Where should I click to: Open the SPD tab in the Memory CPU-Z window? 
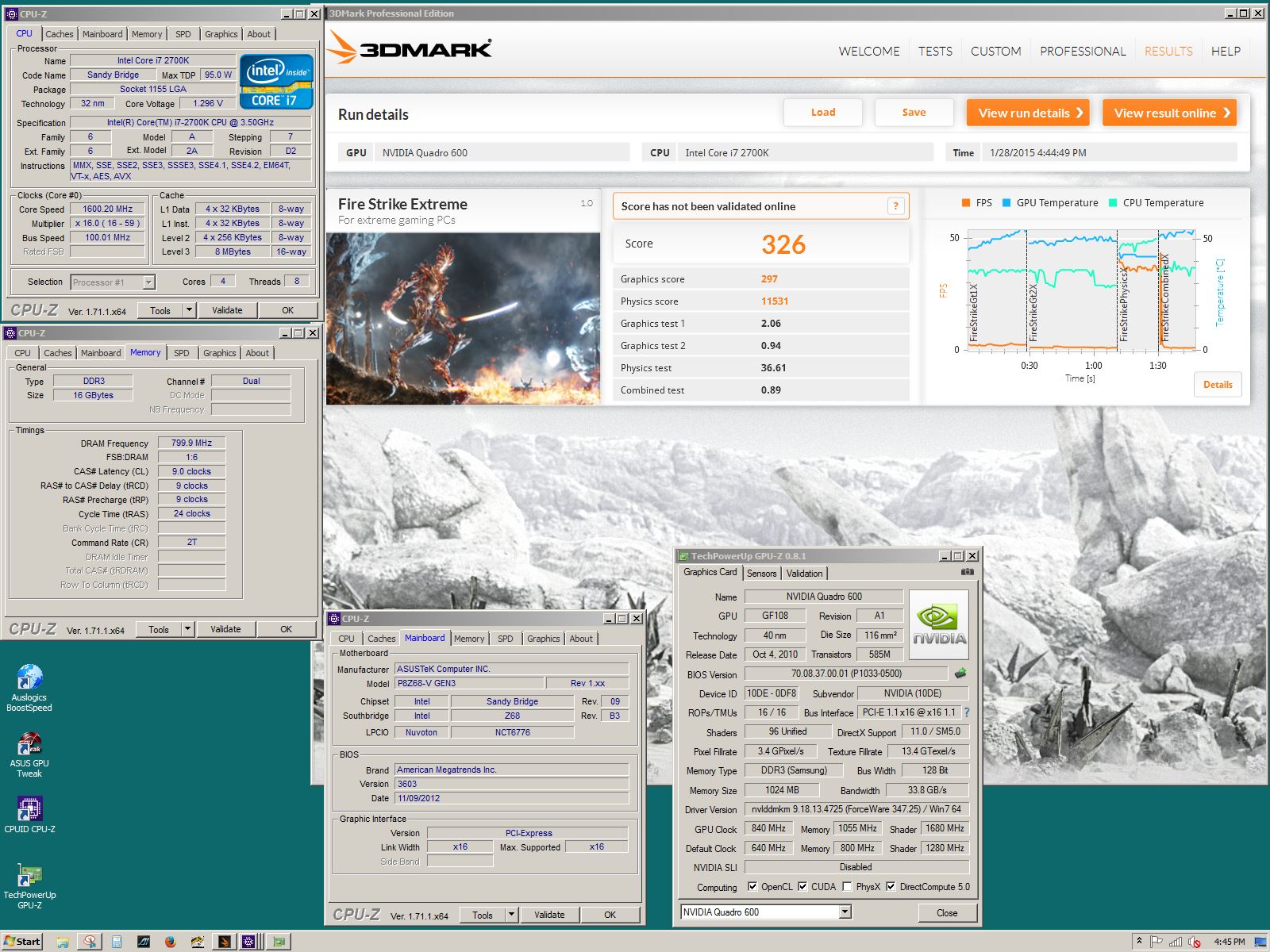182,353
